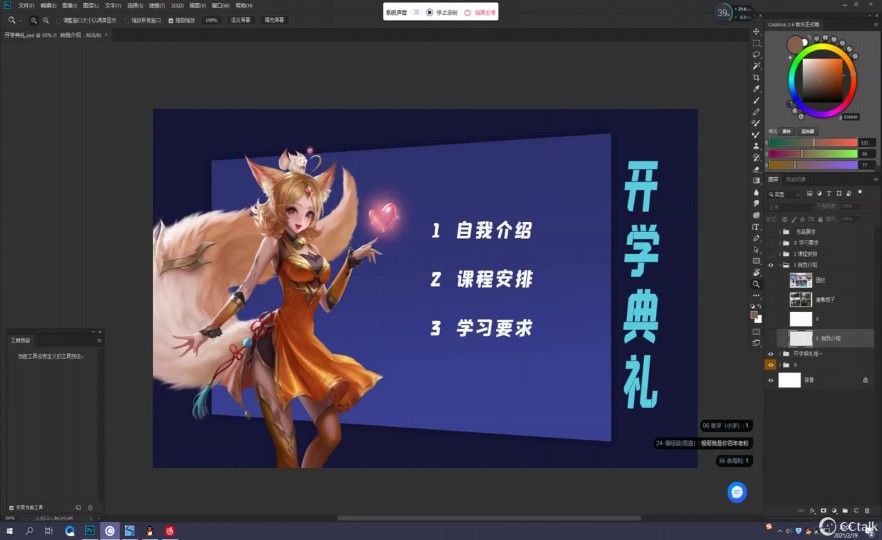
Task: Select the Move tool
Action: pyautogui.click(x=756, y=32)
